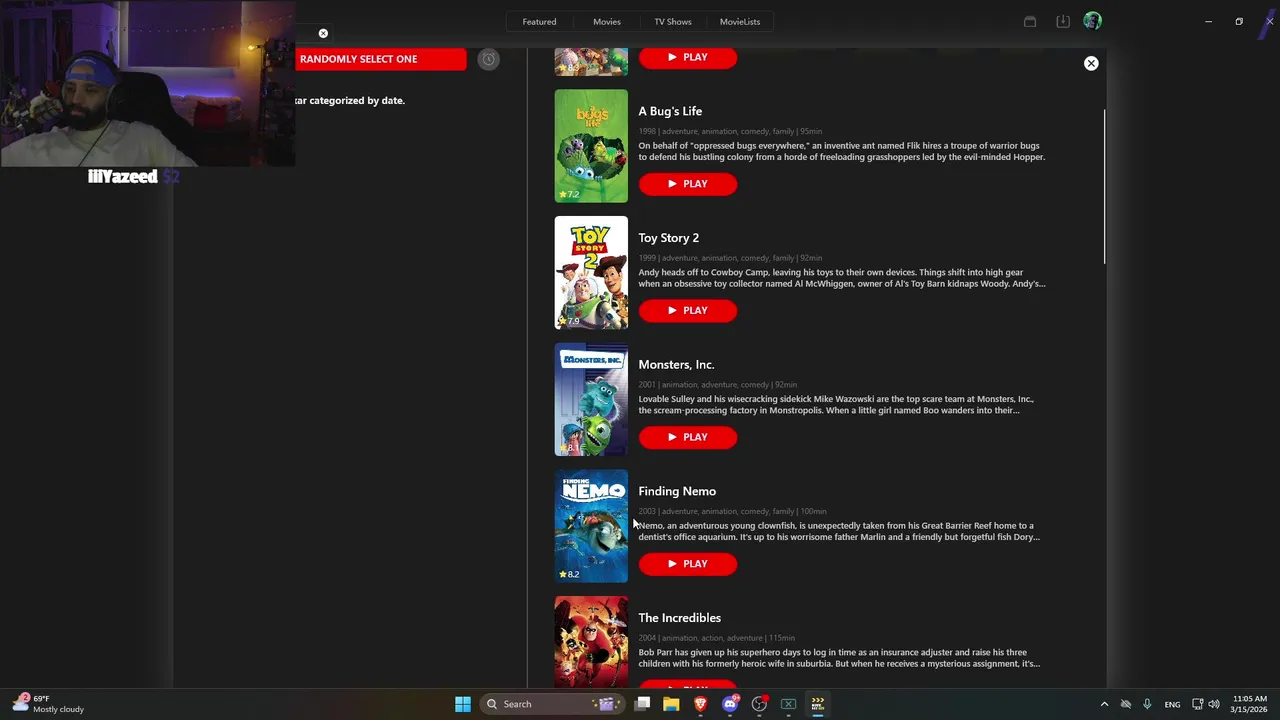This screenshot has height=720, width=1280.
Task: Open the user profile avatar
Action: pyautogui.click(x=1092, y=21)
